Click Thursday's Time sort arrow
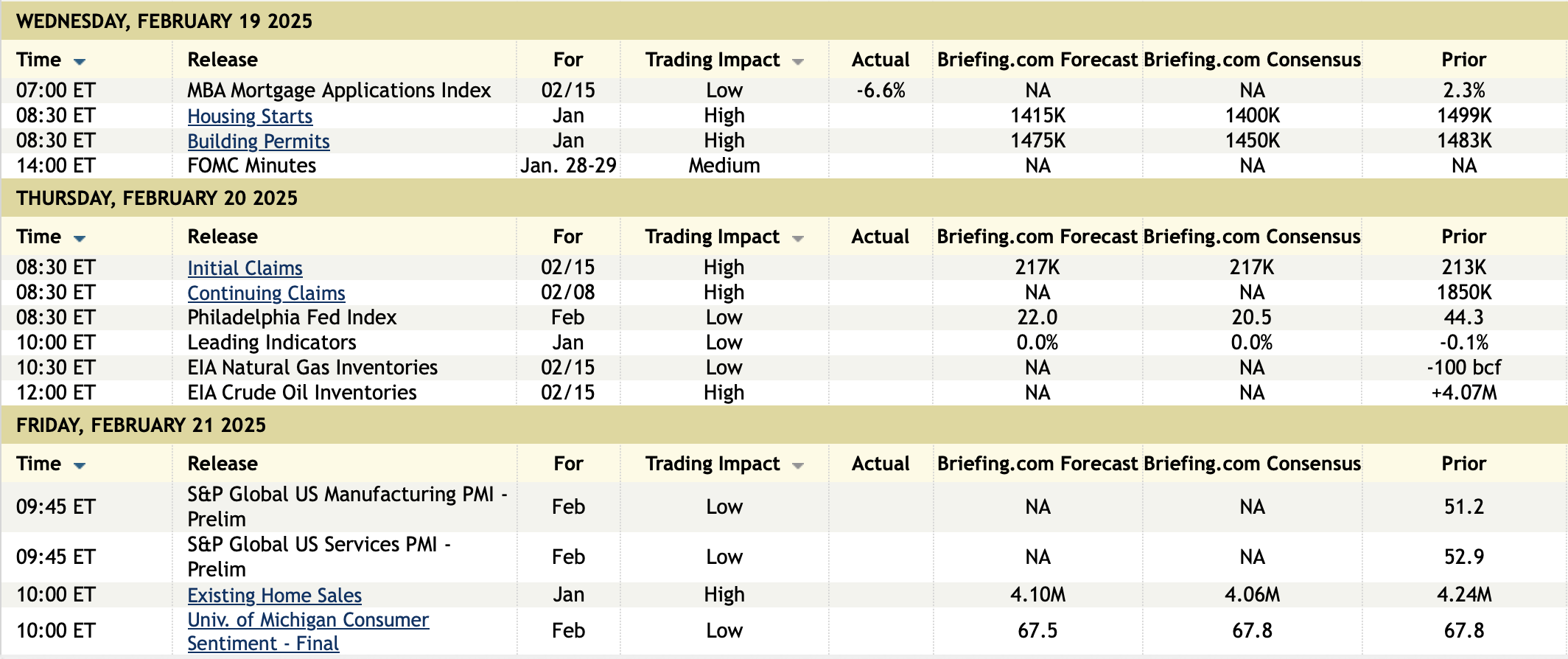 80,238
